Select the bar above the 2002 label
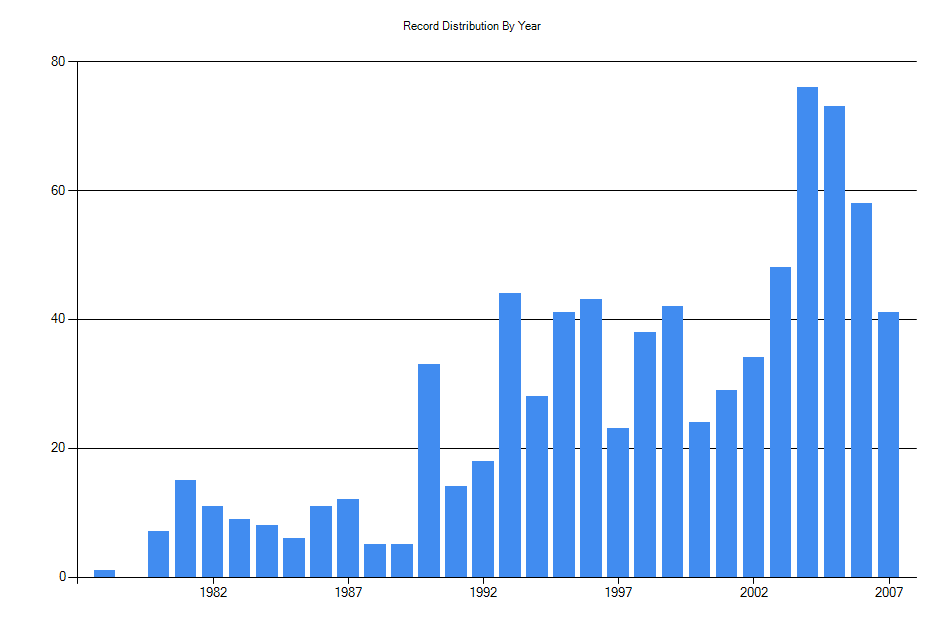 click(753, 467)
